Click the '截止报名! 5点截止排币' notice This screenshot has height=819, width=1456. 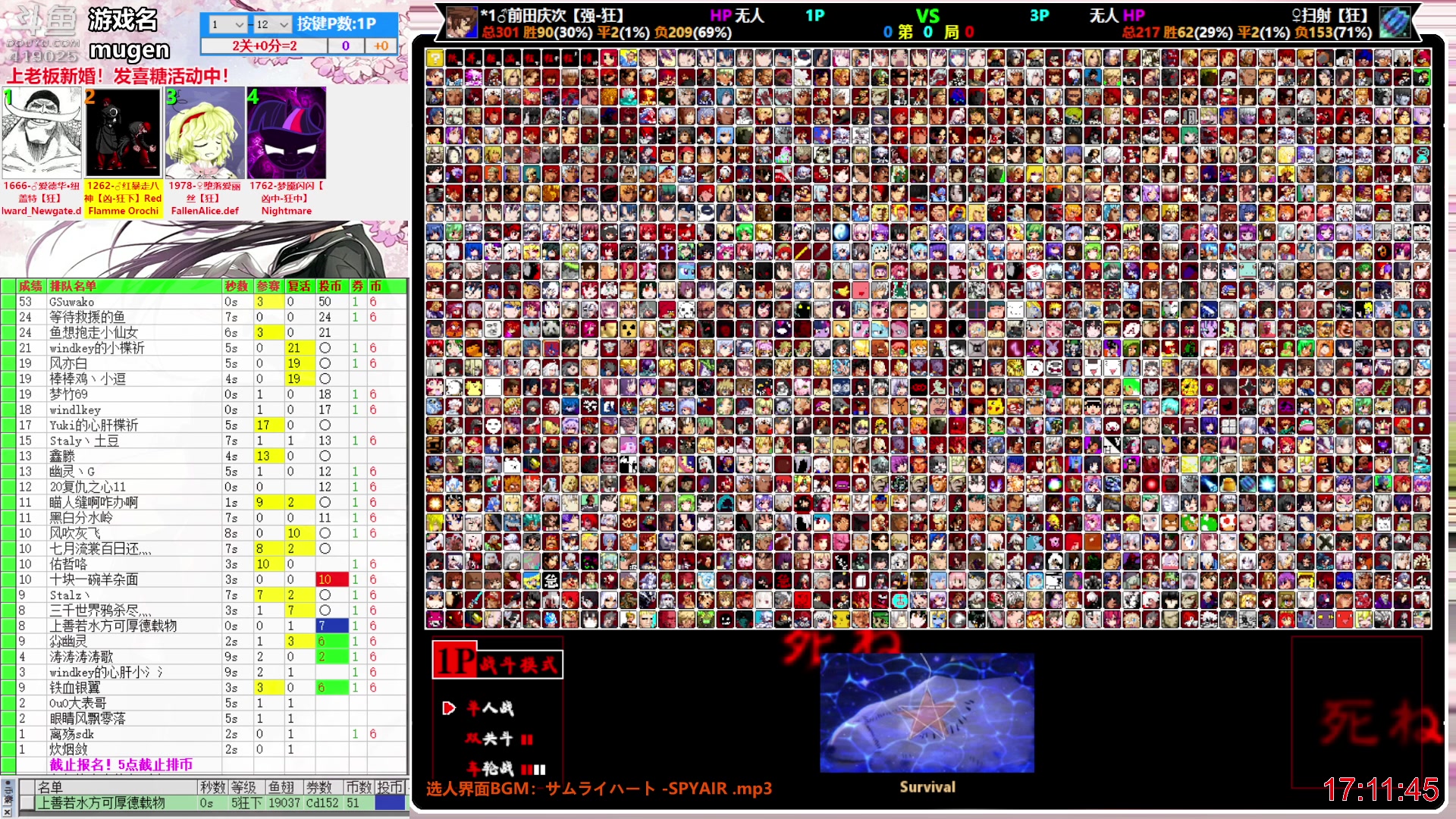tap(121, 764)
